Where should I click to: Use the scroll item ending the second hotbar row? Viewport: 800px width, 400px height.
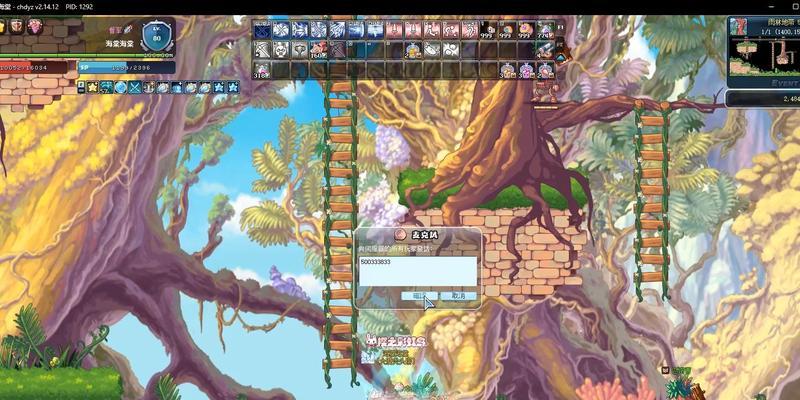(545, 49)
